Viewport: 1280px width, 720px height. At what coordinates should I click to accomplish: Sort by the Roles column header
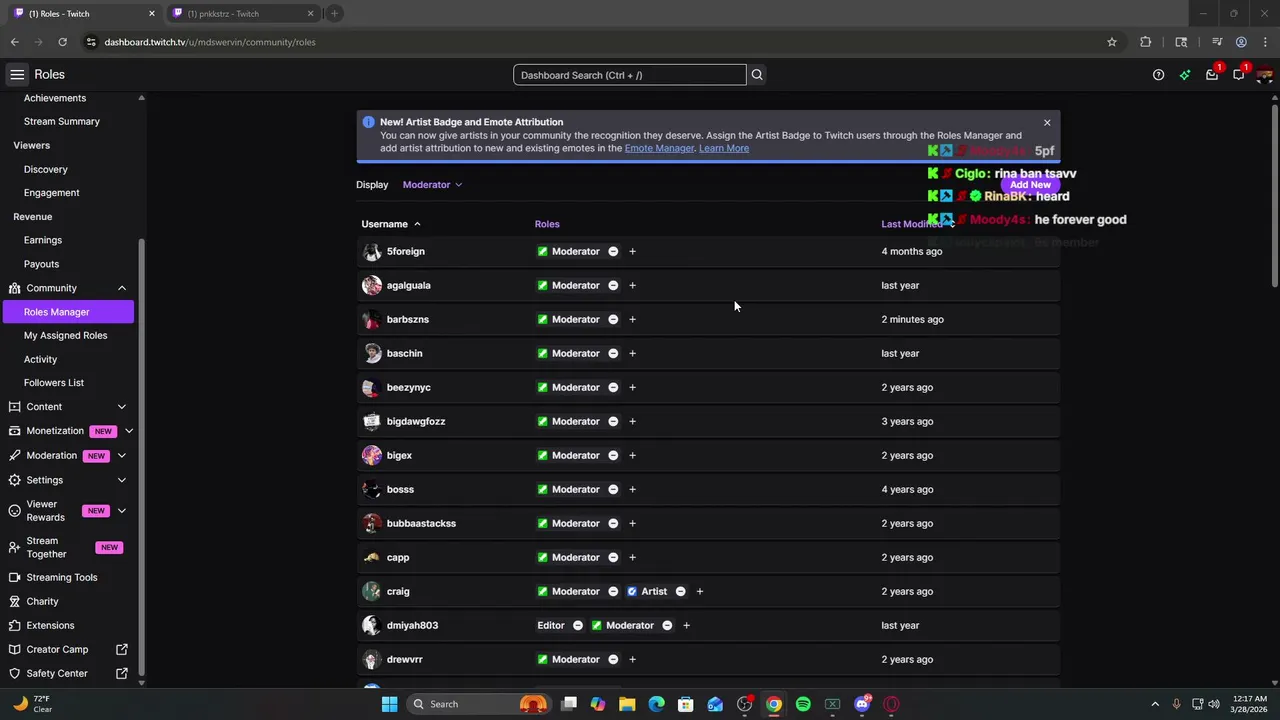(x=547, y=224)
